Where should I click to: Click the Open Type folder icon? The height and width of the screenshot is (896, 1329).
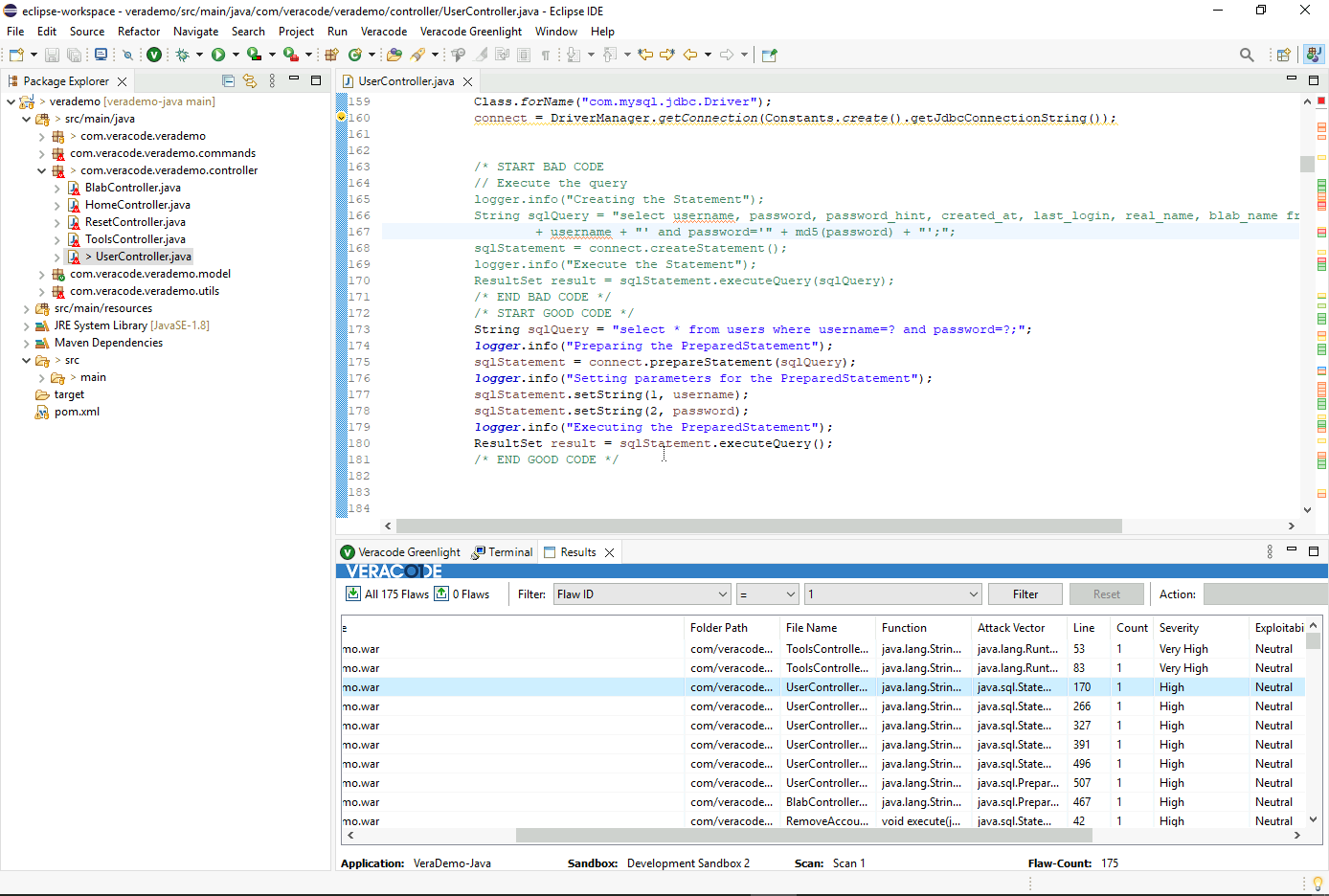pos(394,55)
